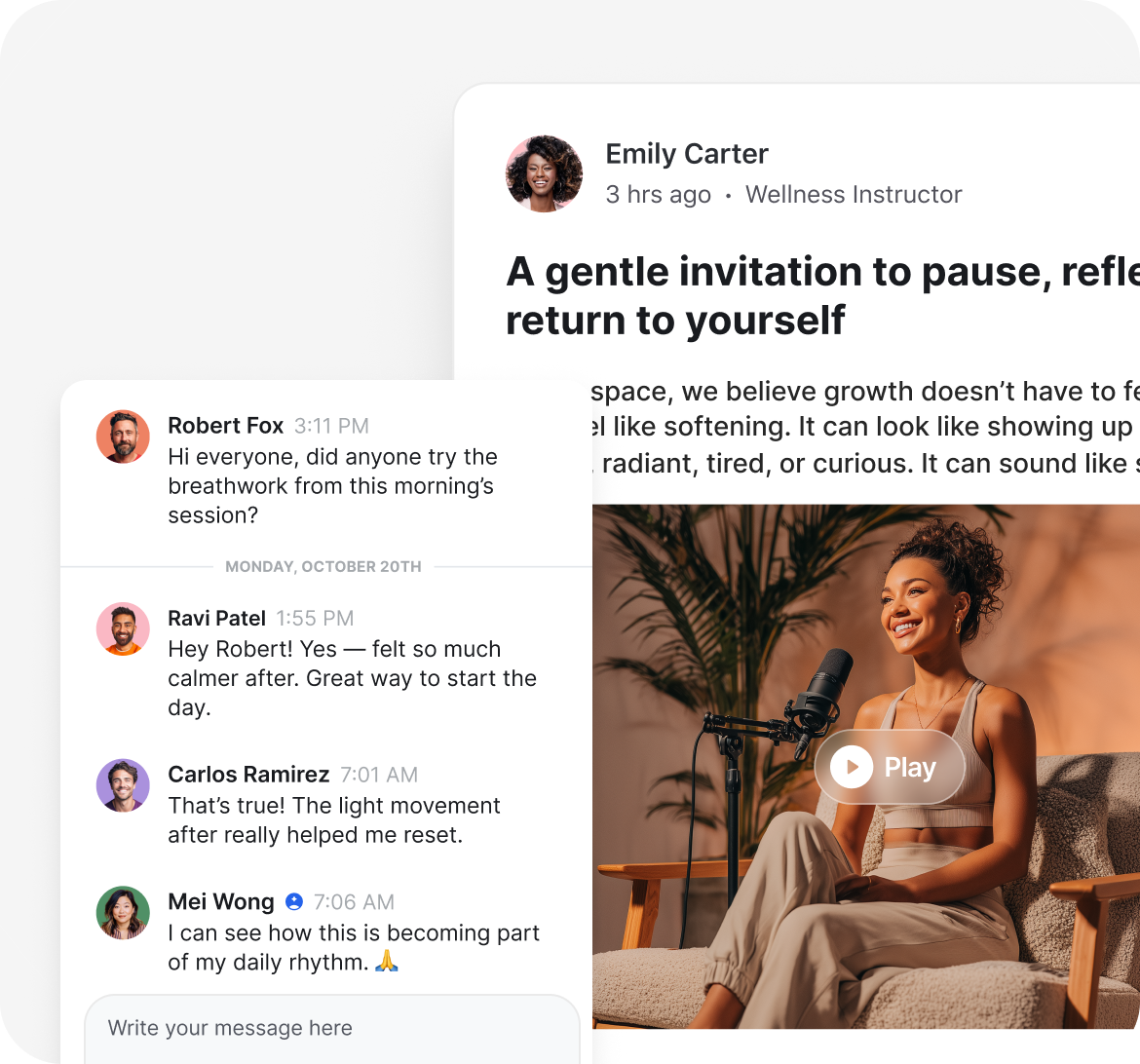Click the 3:11 PM timestamp on Robert's message

tap(331, 426)
